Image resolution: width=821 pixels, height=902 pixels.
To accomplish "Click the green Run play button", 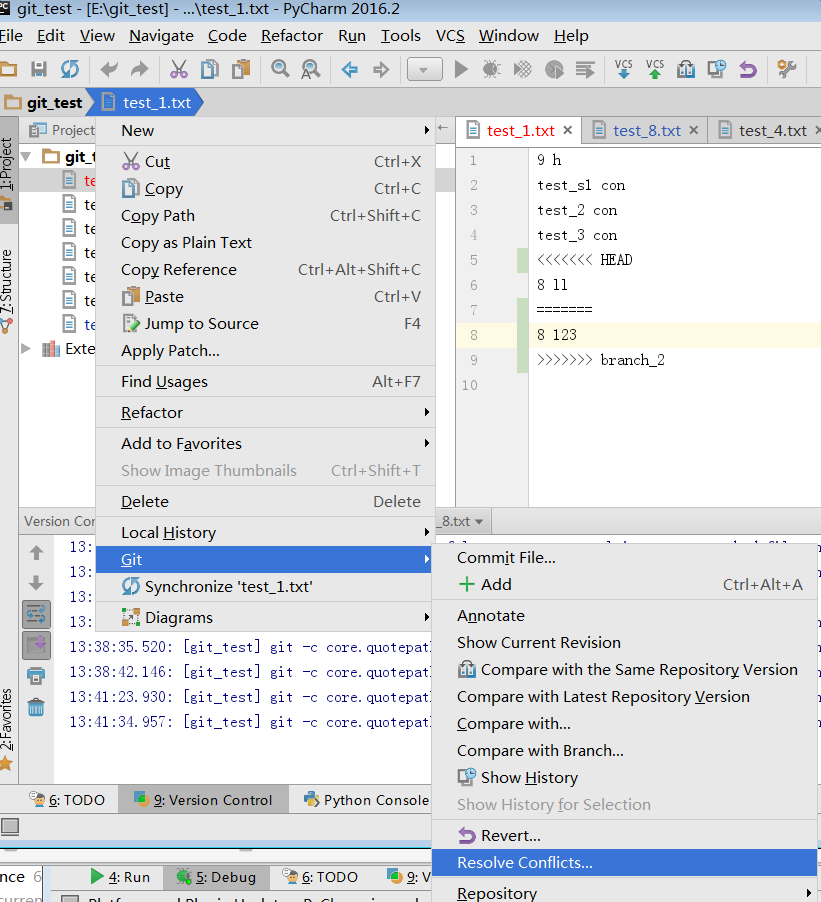I will tap(461, 70).
